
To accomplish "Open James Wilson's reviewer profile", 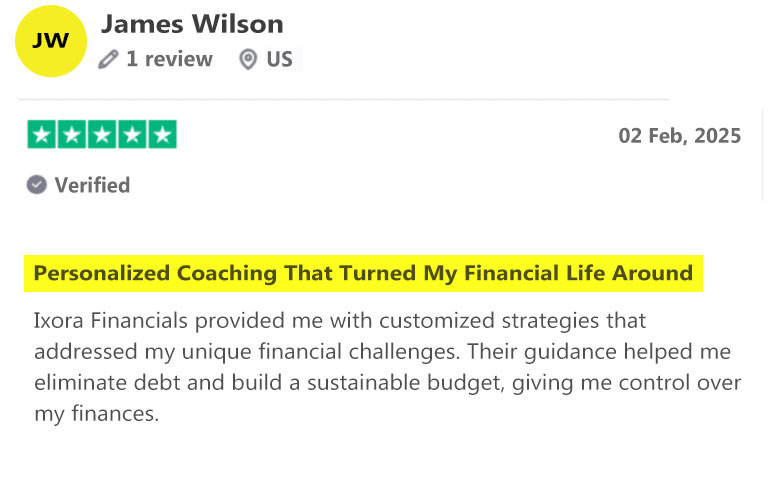I will [x=192, y=24].
